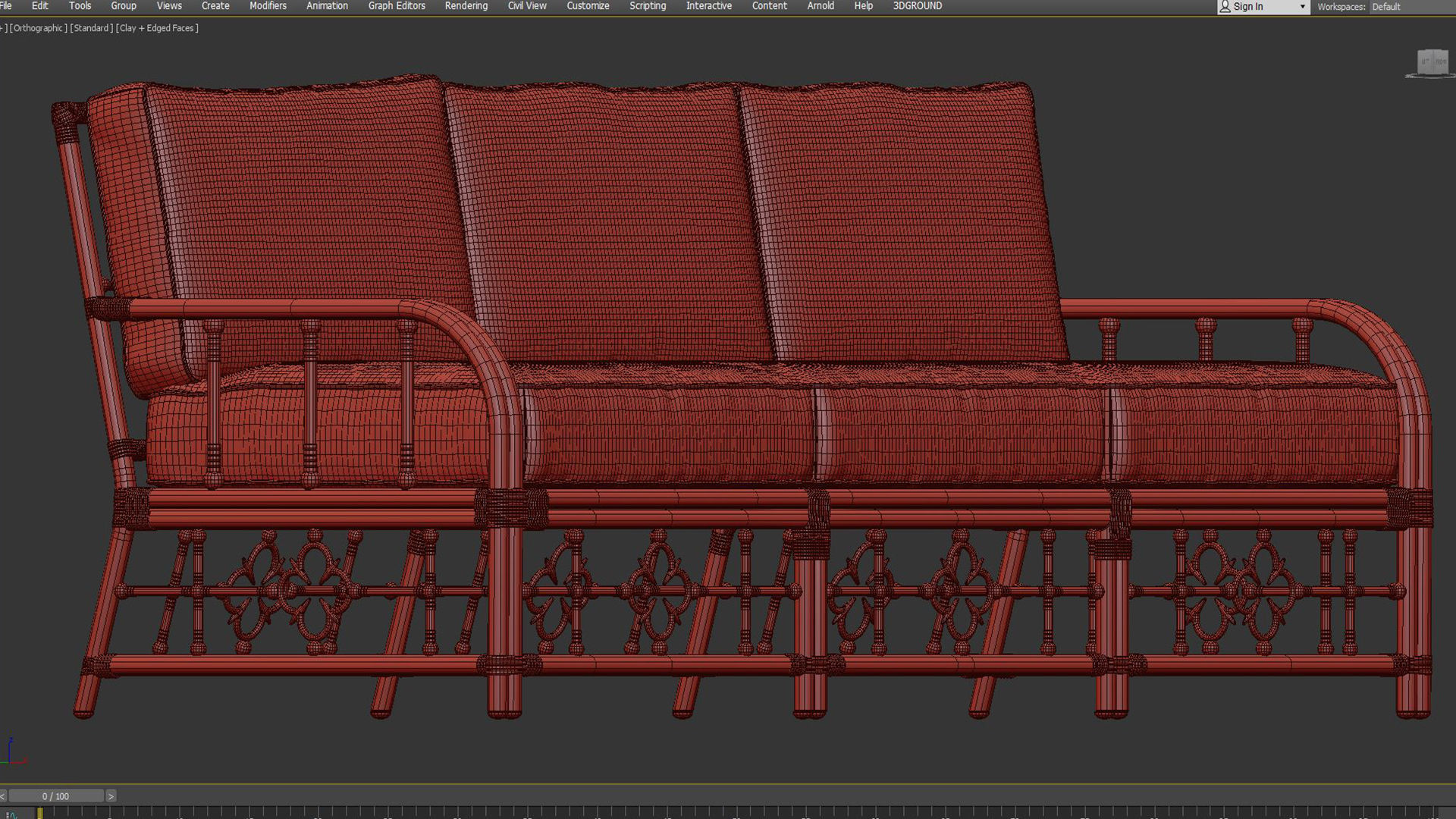Image resolution: width=1456 pixels, height=819 pixels.
Task: Open the Modifiers menu
Action: (x=268, y=6)
